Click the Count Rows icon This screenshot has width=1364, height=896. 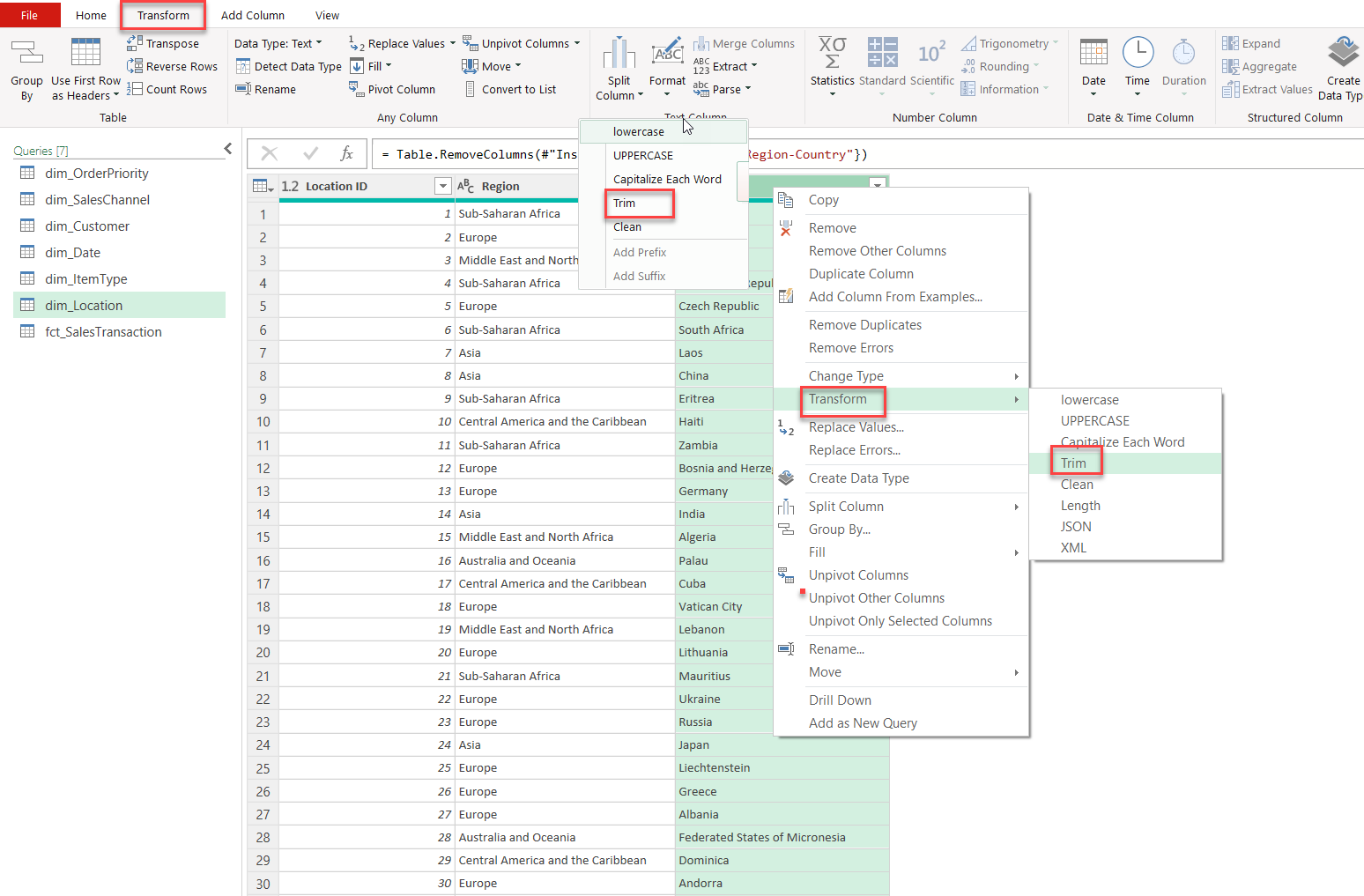(x=135, y=89)
